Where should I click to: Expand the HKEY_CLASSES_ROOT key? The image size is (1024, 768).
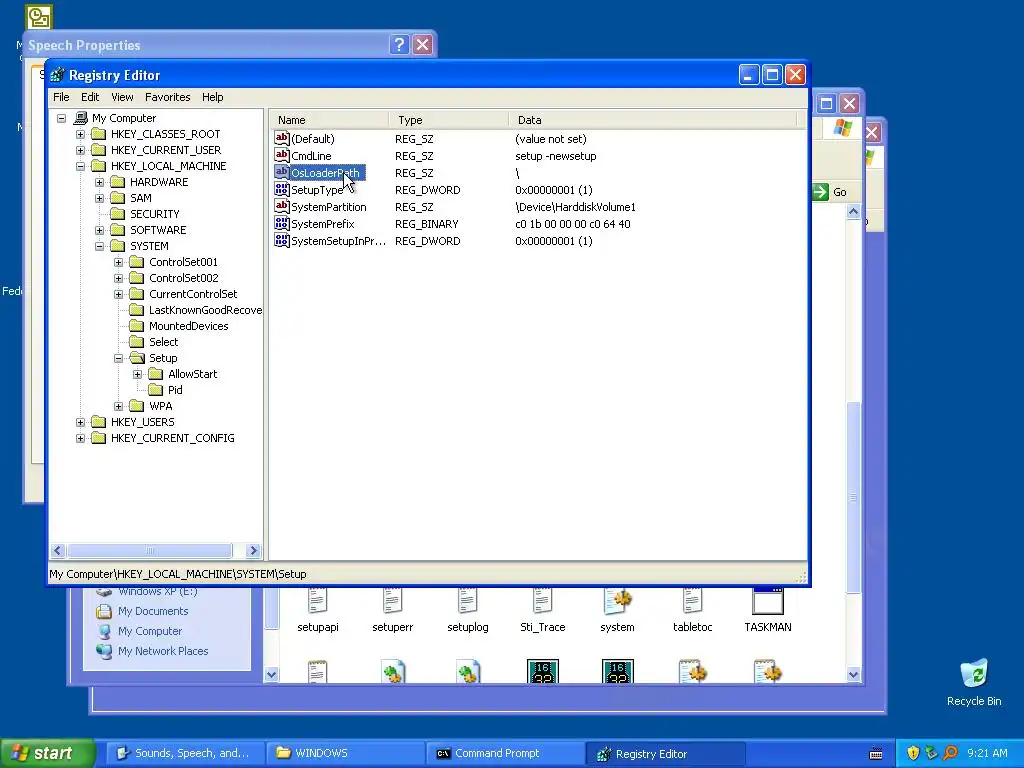click(x=80, y=134)
